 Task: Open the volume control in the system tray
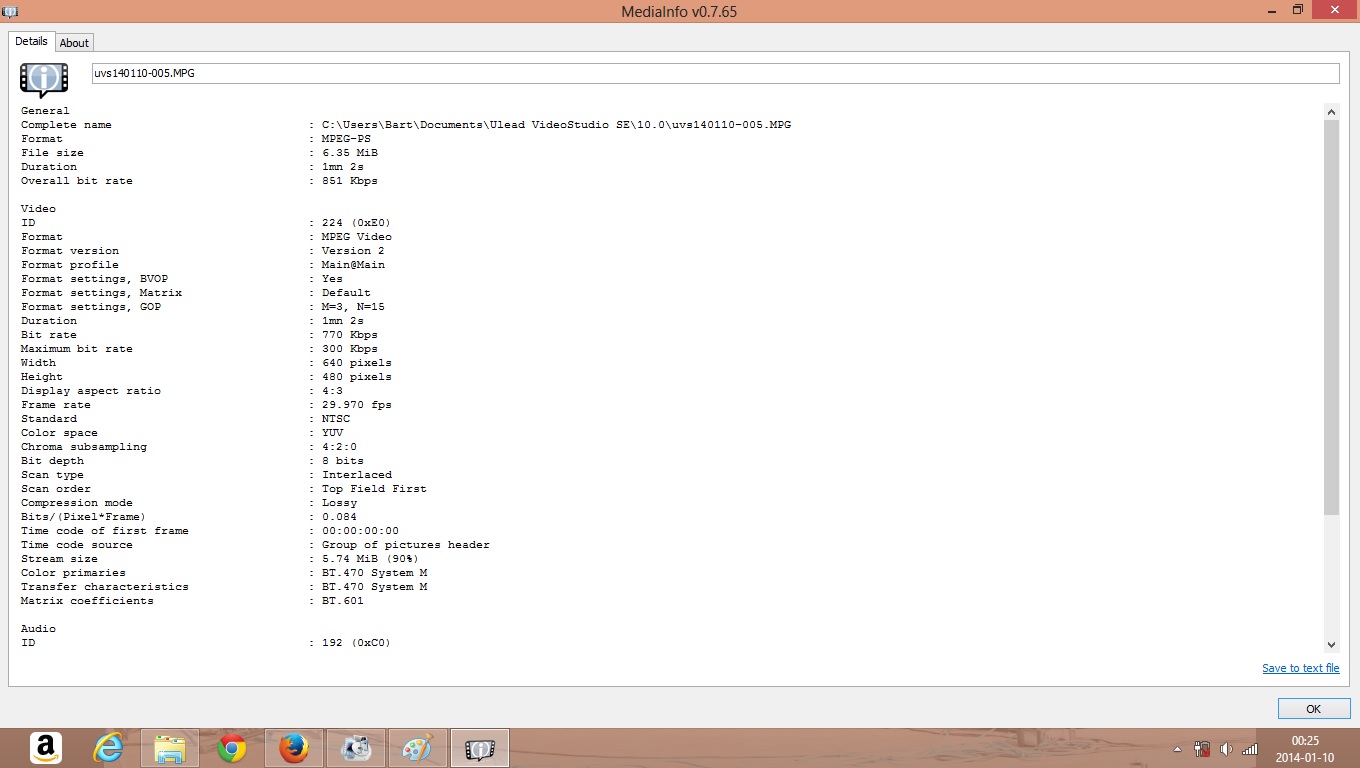[x=1226, y=748]
